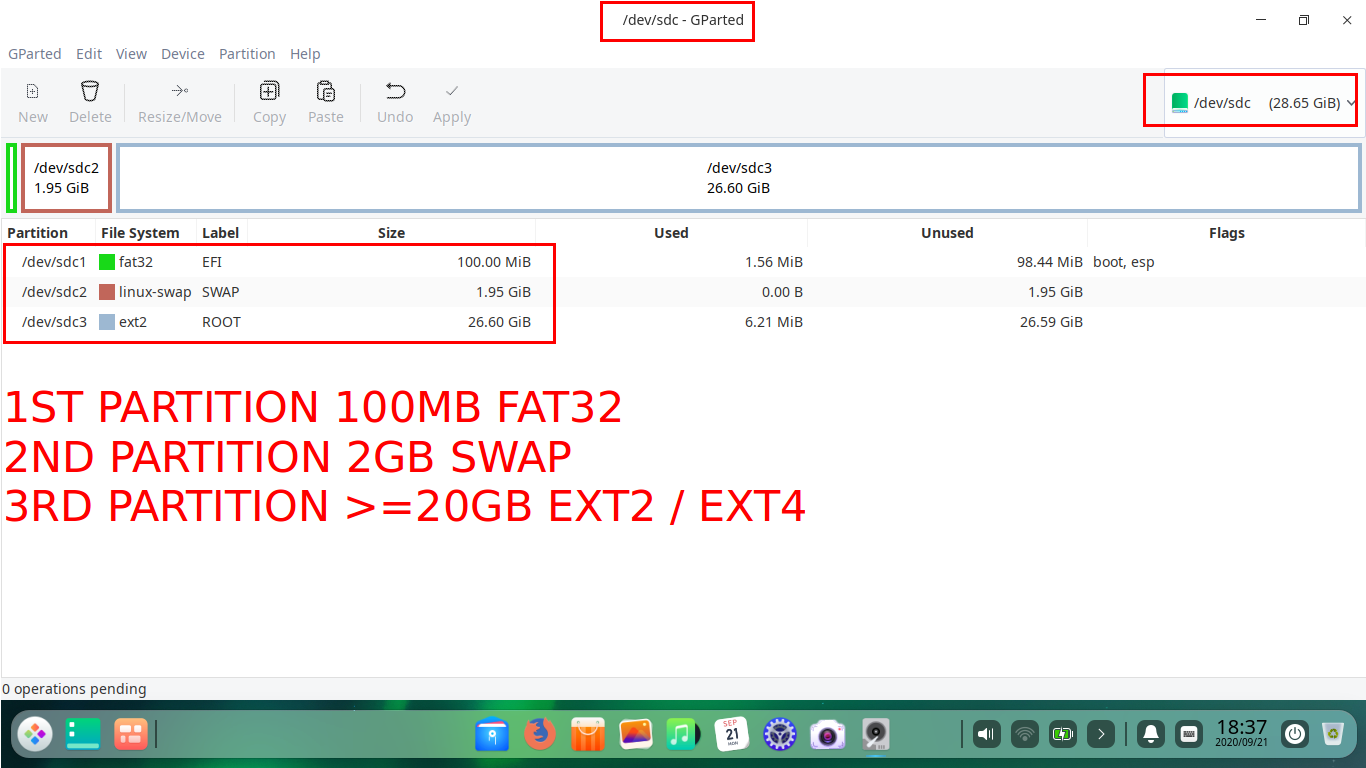
Task: Launch Firefox from the dock
Action: pos(540,734)
